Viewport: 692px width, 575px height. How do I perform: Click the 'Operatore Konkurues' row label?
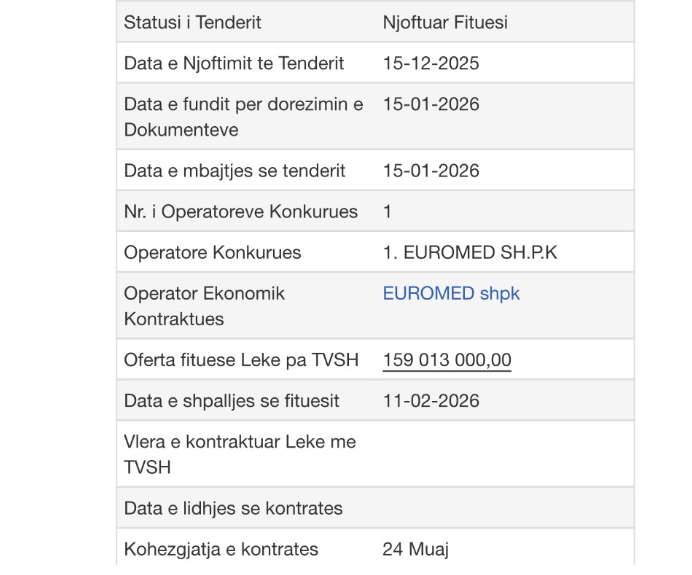click(212, 252)
